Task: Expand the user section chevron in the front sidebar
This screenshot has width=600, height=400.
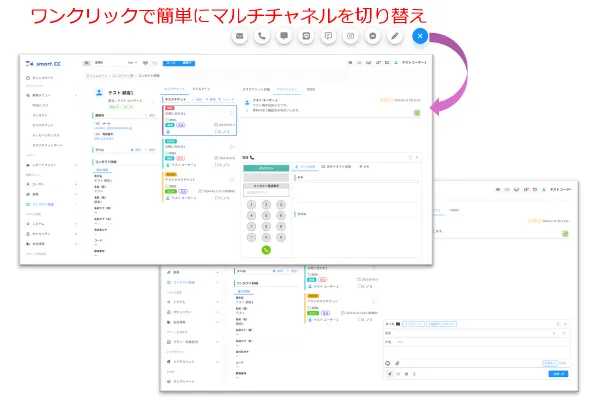Action: [76, 184]
